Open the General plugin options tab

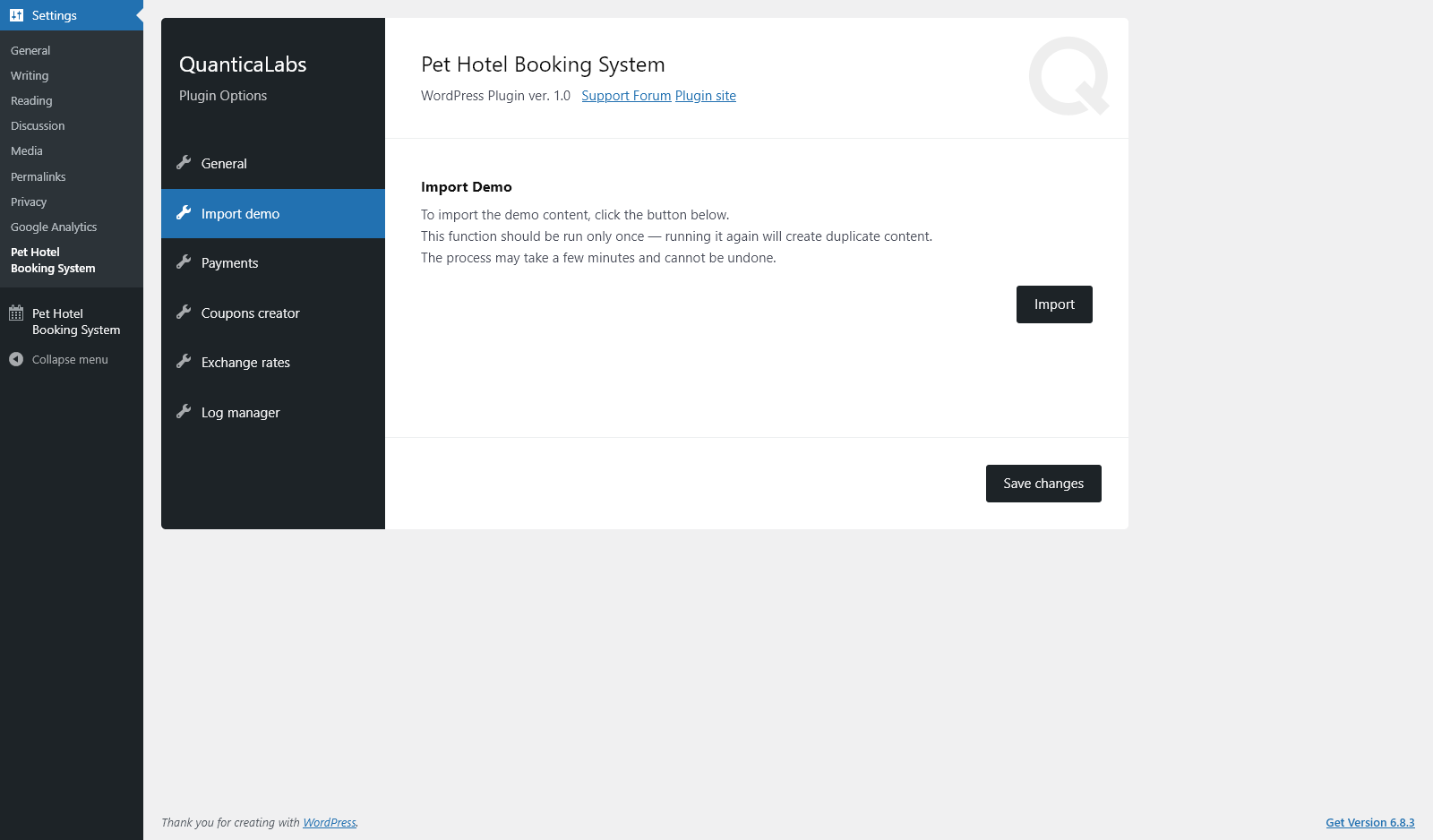273,164
